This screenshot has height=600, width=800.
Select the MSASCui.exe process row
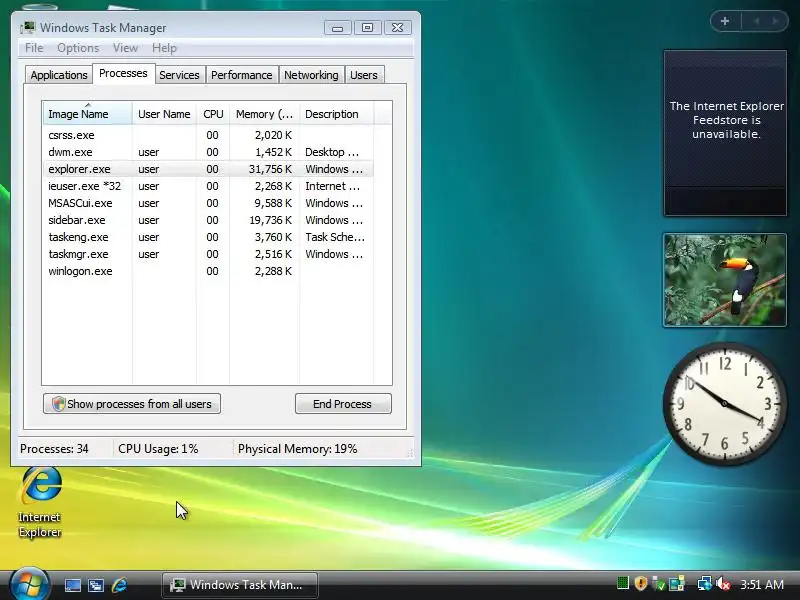click(x=208, y=203)
